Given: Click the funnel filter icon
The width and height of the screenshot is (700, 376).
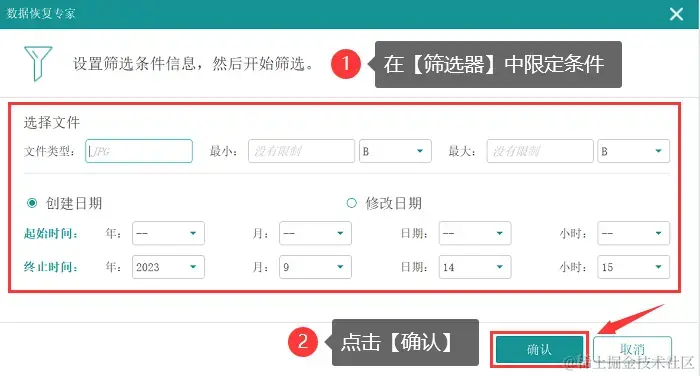Looking at the screenshot, I should [38, 63].
